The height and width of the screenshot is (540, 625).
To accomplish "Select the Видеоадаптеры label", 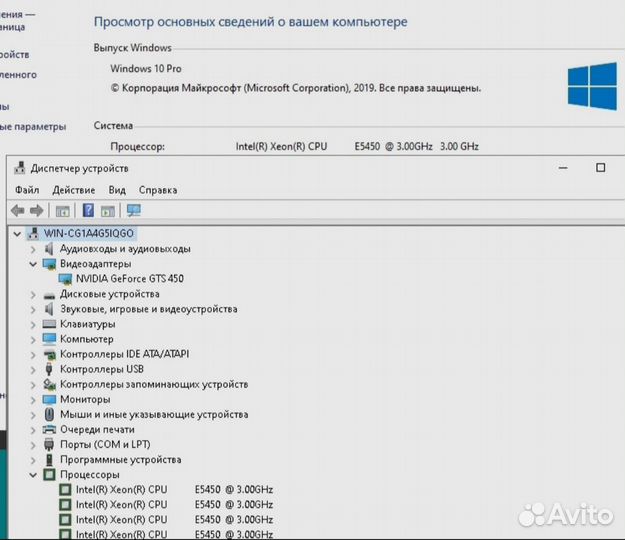I will 96,264.
